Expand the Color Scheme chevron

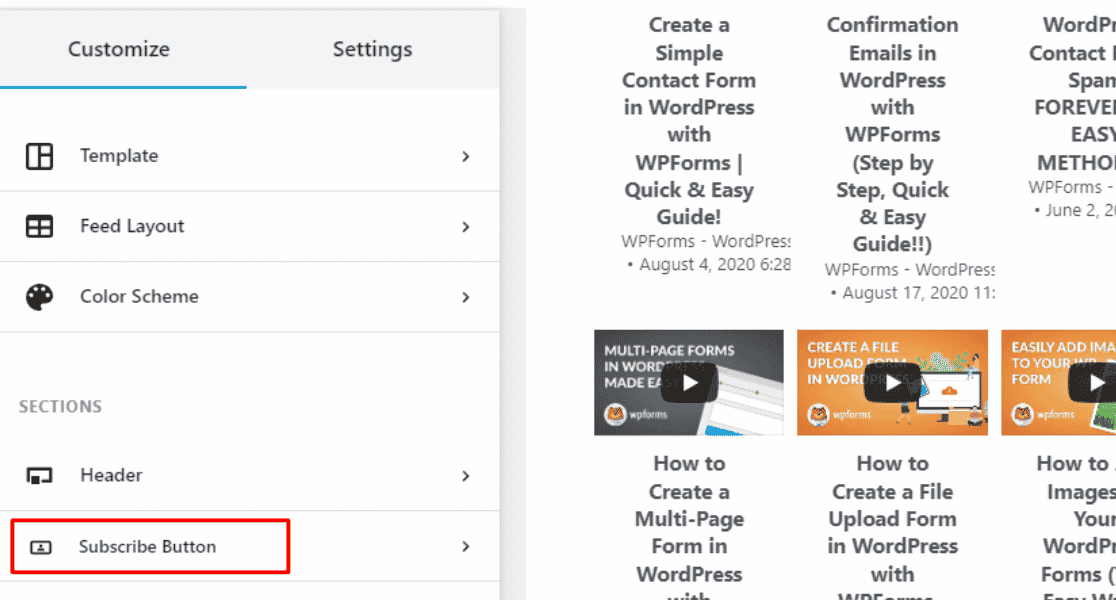[465, 297]
